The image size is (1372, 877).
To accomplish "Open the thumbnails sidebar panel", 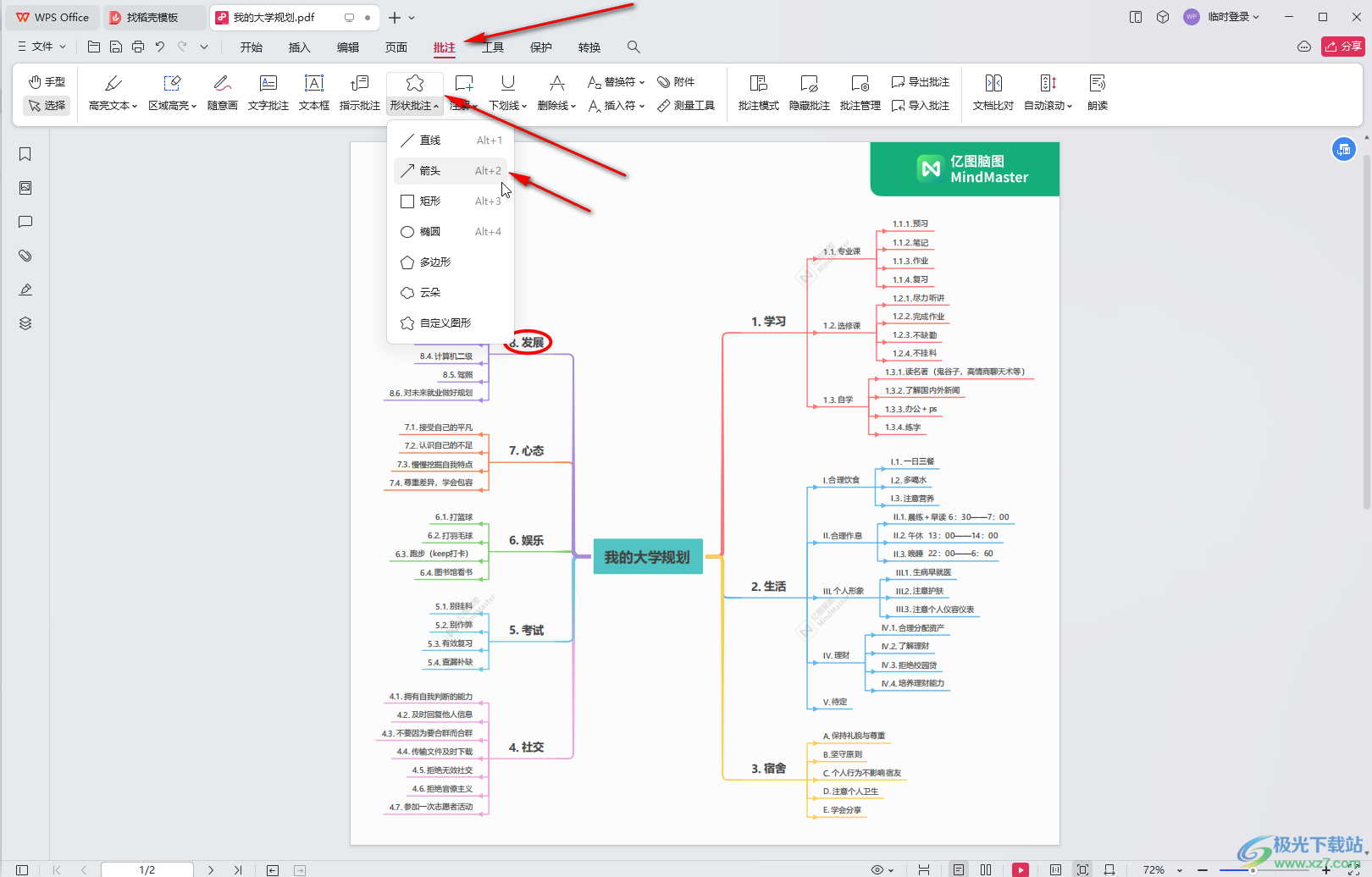I will click(x=25, y=188).
